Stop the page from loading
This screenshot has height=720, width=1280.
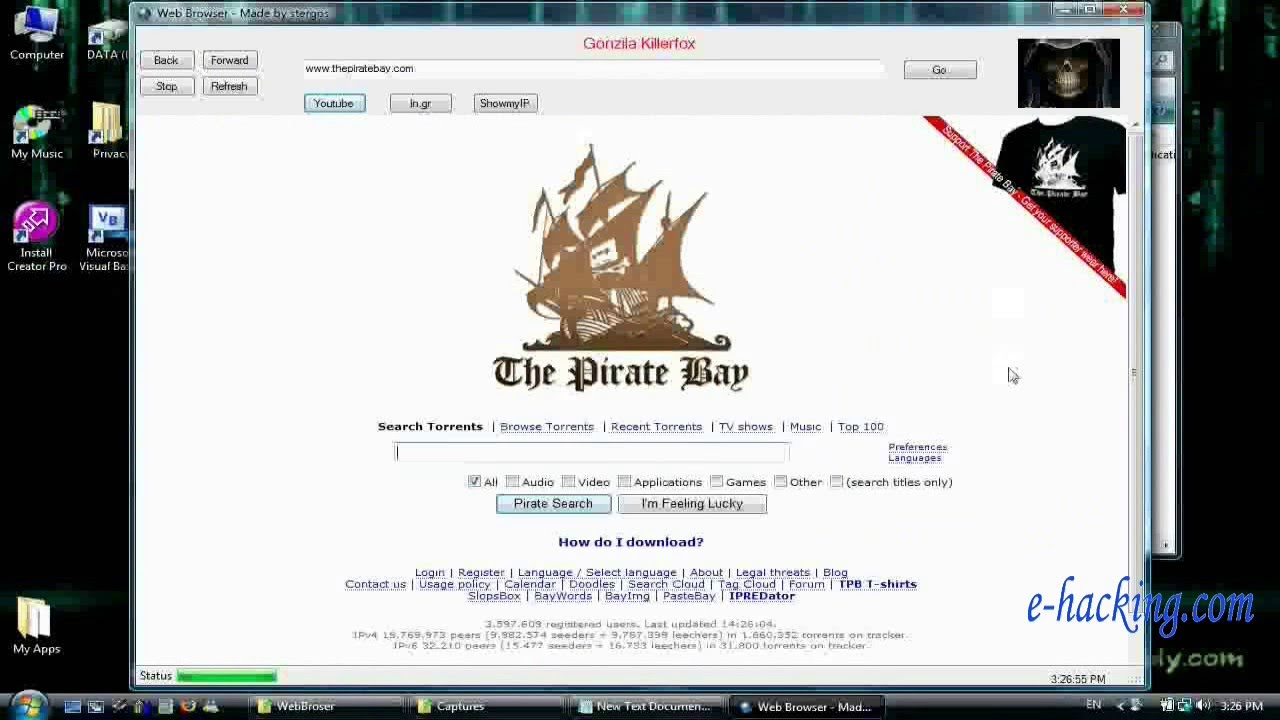coord(166,87)
